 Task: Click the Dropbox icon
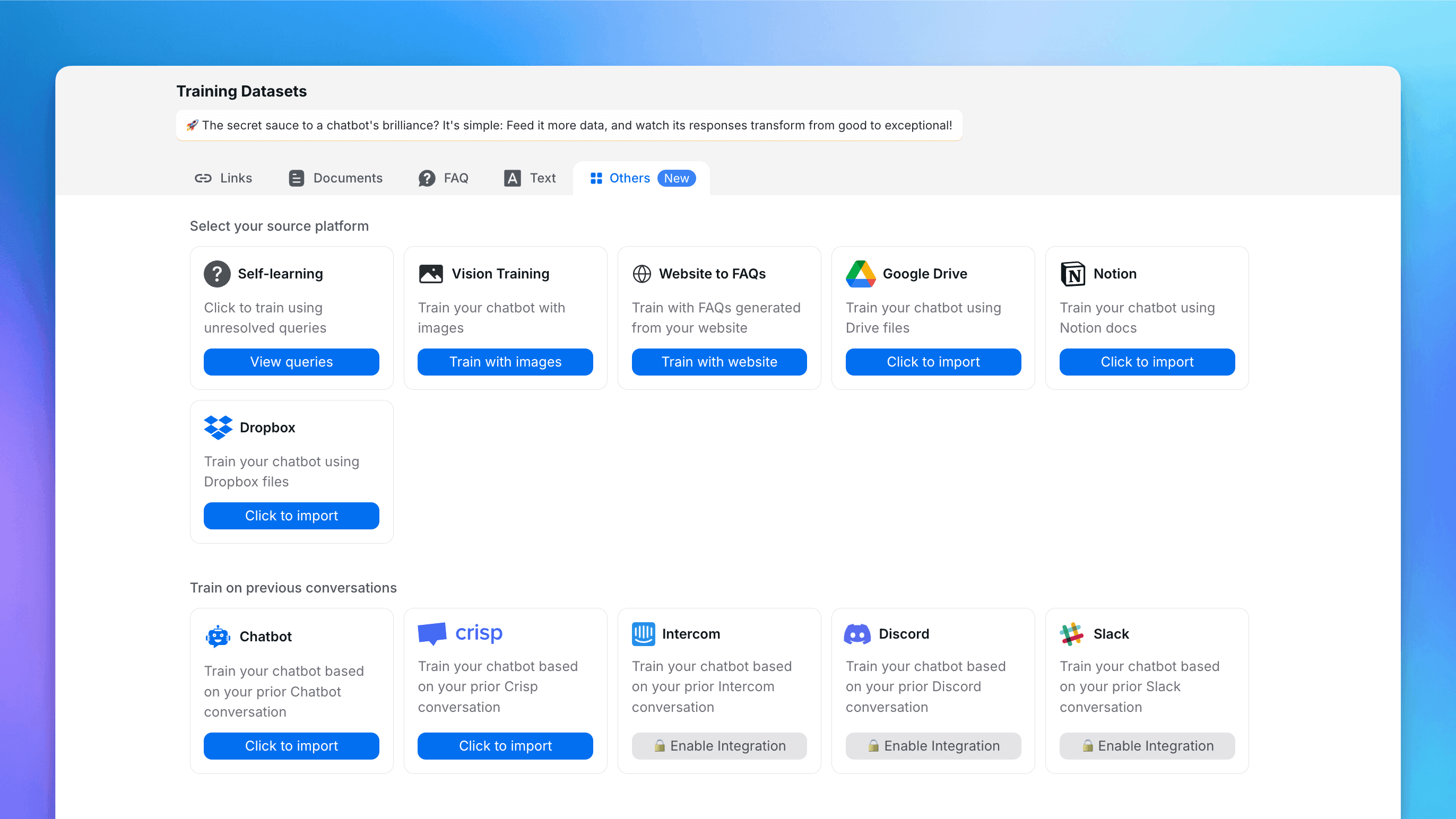[217, 427]
